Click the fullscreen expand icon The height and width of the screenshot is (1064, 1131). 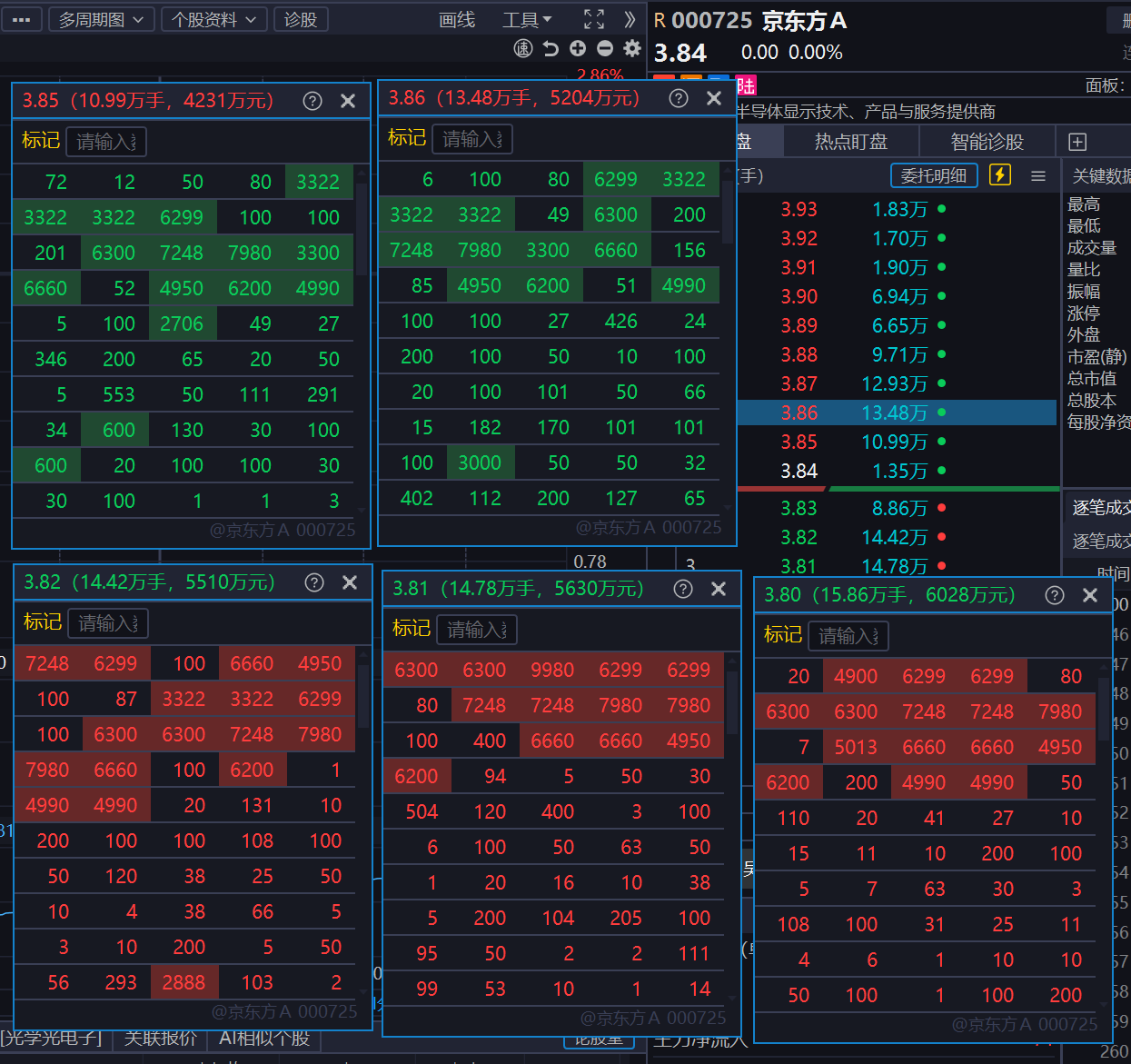click(x=594, y=19)
